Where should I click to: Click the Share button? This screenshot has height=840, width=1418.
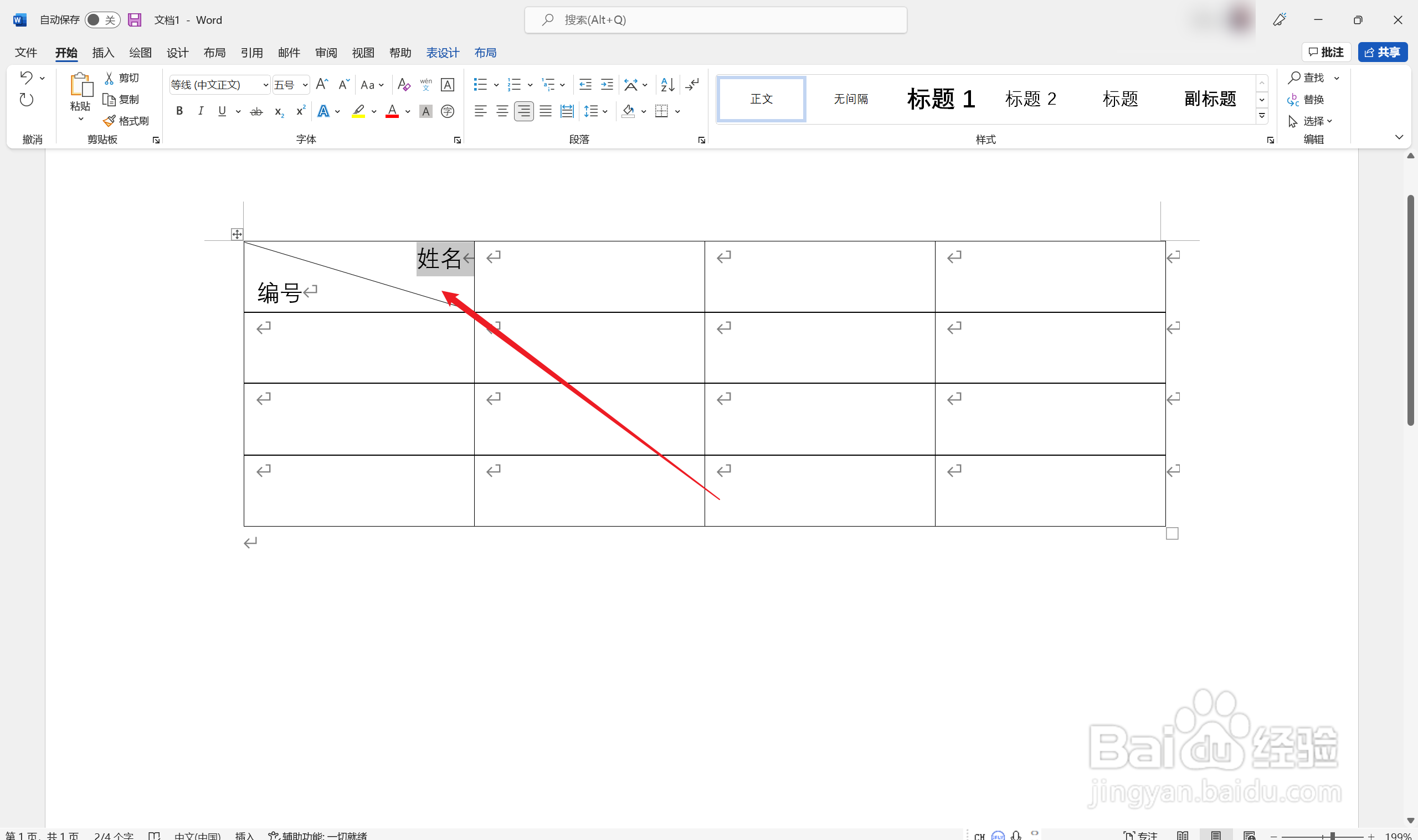[1382, 52]
